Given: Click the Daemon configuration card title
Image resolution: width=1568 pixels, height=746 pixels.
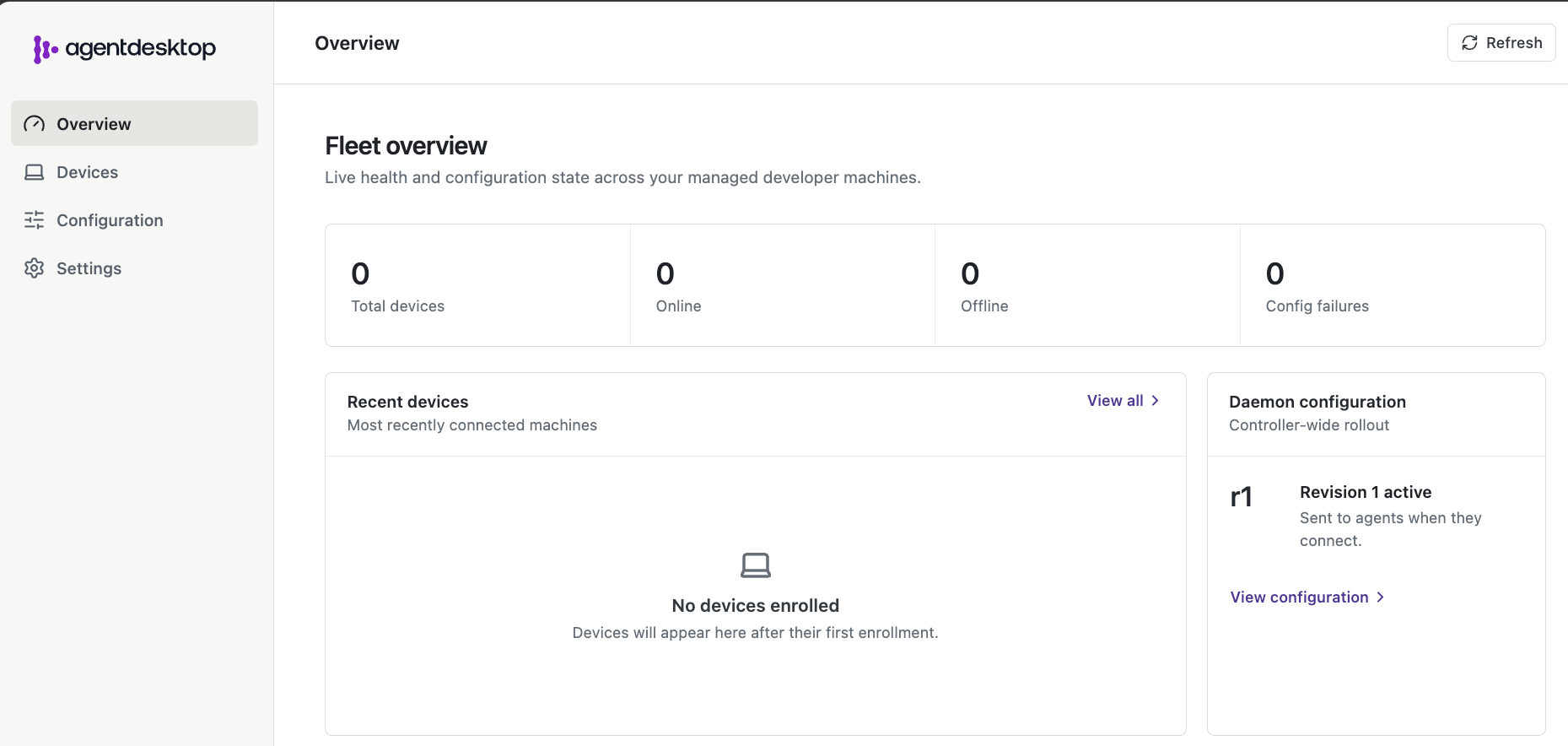Looking at the screenshot, I should pos(1317,402).
